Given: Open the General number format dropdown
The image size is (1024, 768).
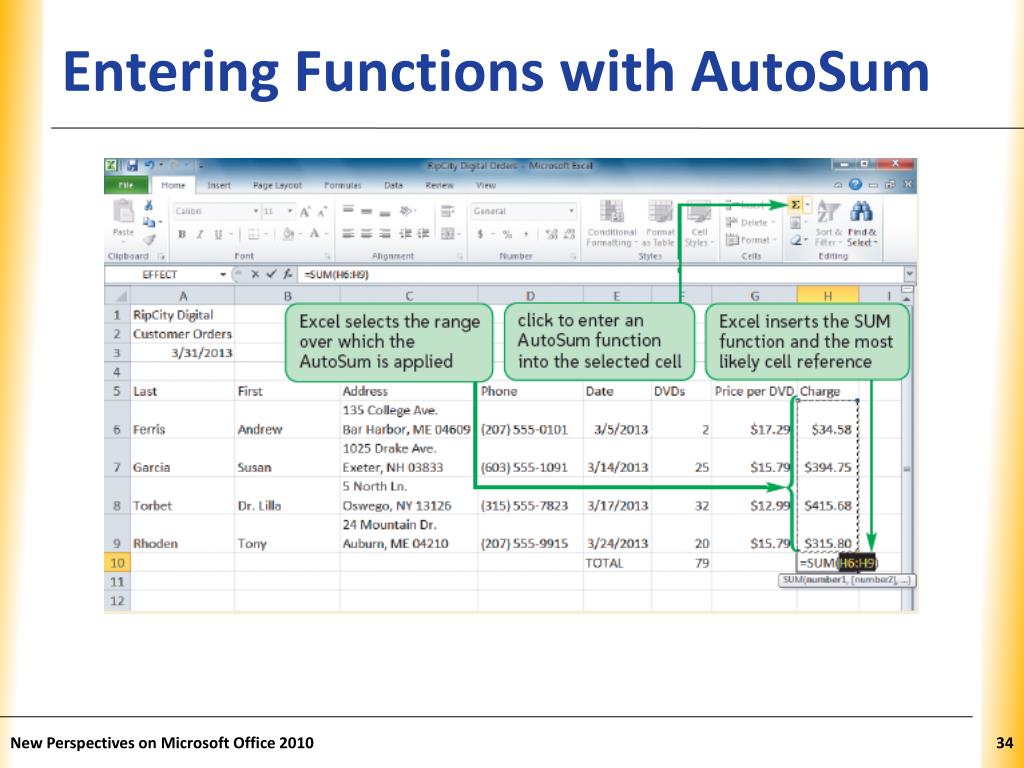Looking at the screenshot, I should [571, 211].
